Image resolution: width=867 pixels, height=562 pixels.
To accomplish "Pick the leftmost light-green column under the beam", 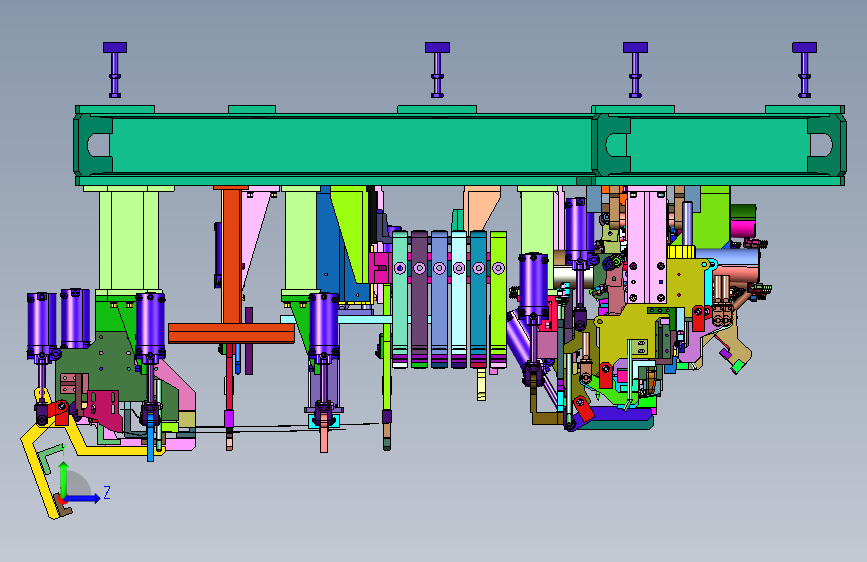I will click(x=129, y=239).
